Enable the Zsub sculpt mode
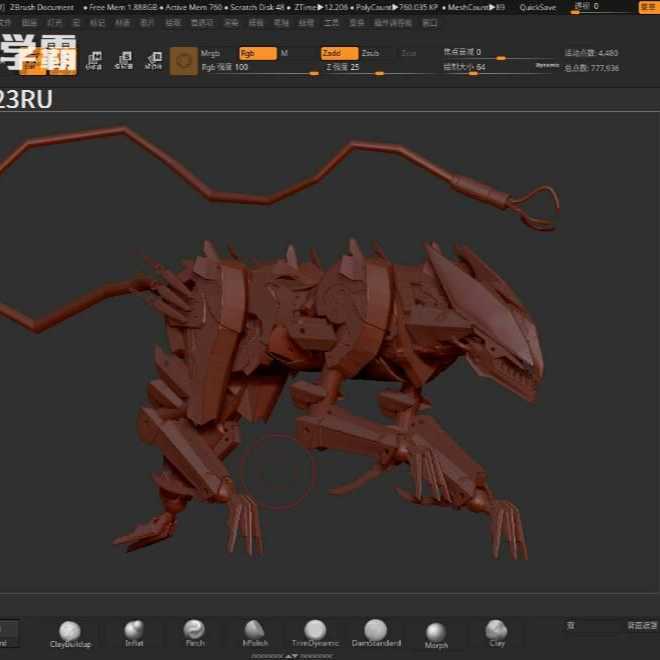The height and width of the screenshot is (660, 660). [370, 53]
